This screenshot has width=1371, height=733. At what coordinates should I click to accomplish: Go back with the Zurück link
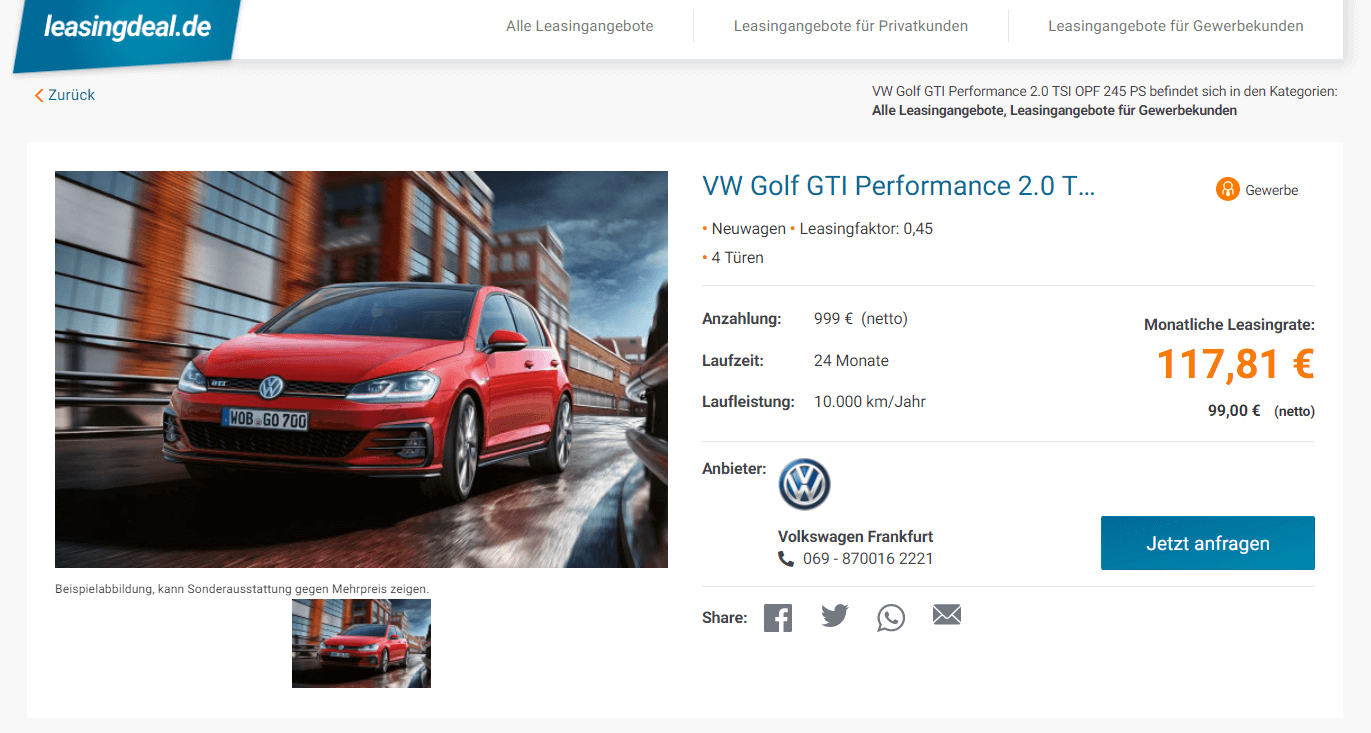click(65, 95)
